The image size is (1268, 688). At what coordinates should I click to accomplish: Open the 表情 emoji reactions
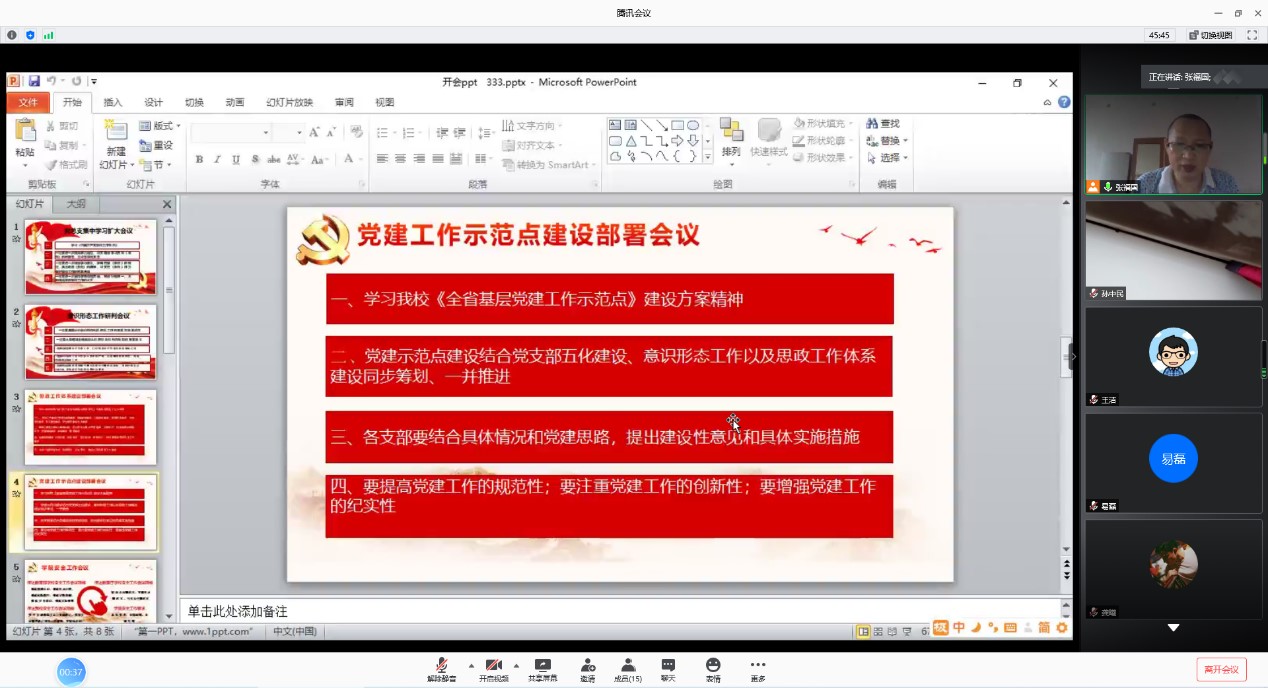(712, 667)
